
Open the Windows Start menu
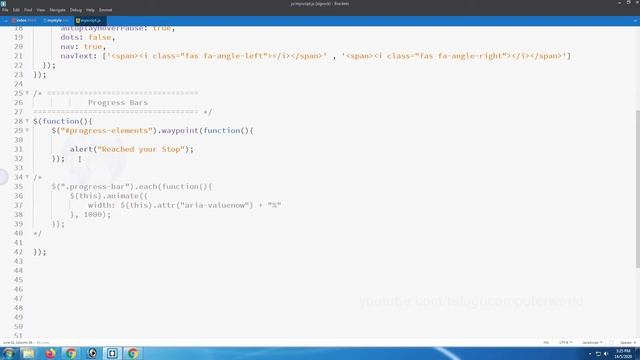tap(9, 353)
